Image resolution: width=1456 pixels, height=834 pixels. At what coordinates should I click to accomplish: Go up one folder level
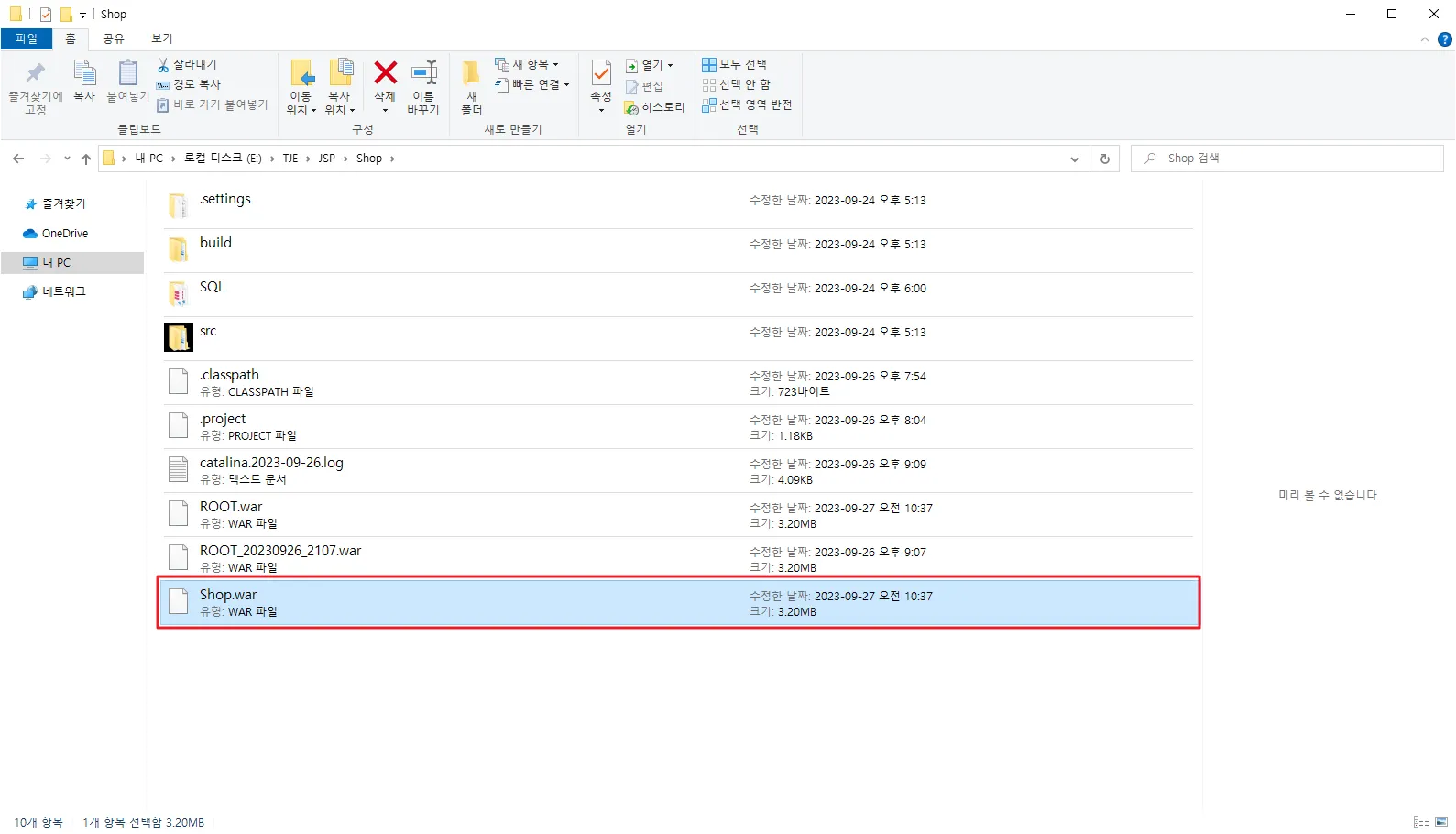[86, 159]
